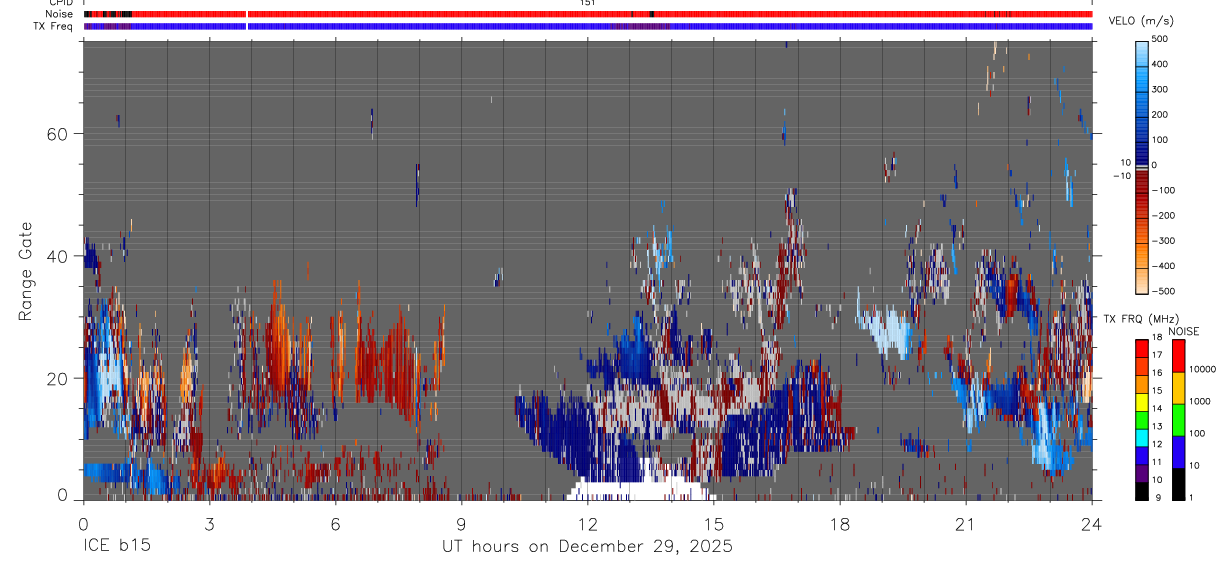The width and height of the screenshot is (1228, 567).
Task: Click the VELO color bar near -300
Action: [x=1142, y=241]
